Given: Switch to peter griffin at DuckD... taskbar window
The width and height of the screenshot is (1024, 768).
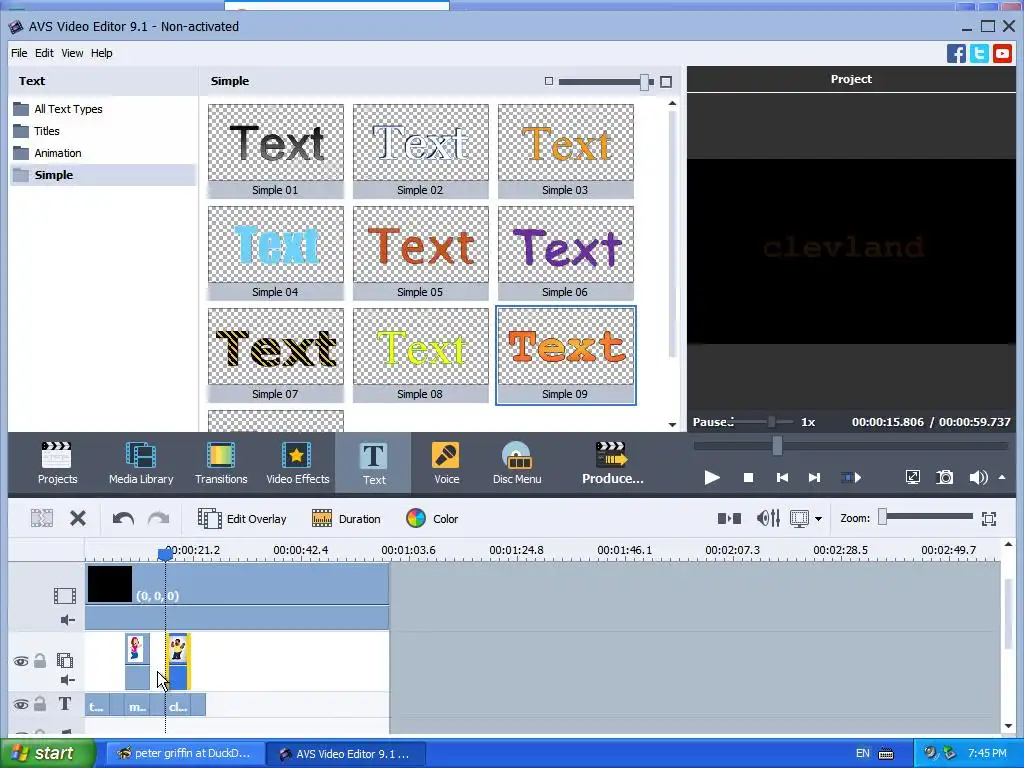Looking at the screenshot, I should 184,753.
